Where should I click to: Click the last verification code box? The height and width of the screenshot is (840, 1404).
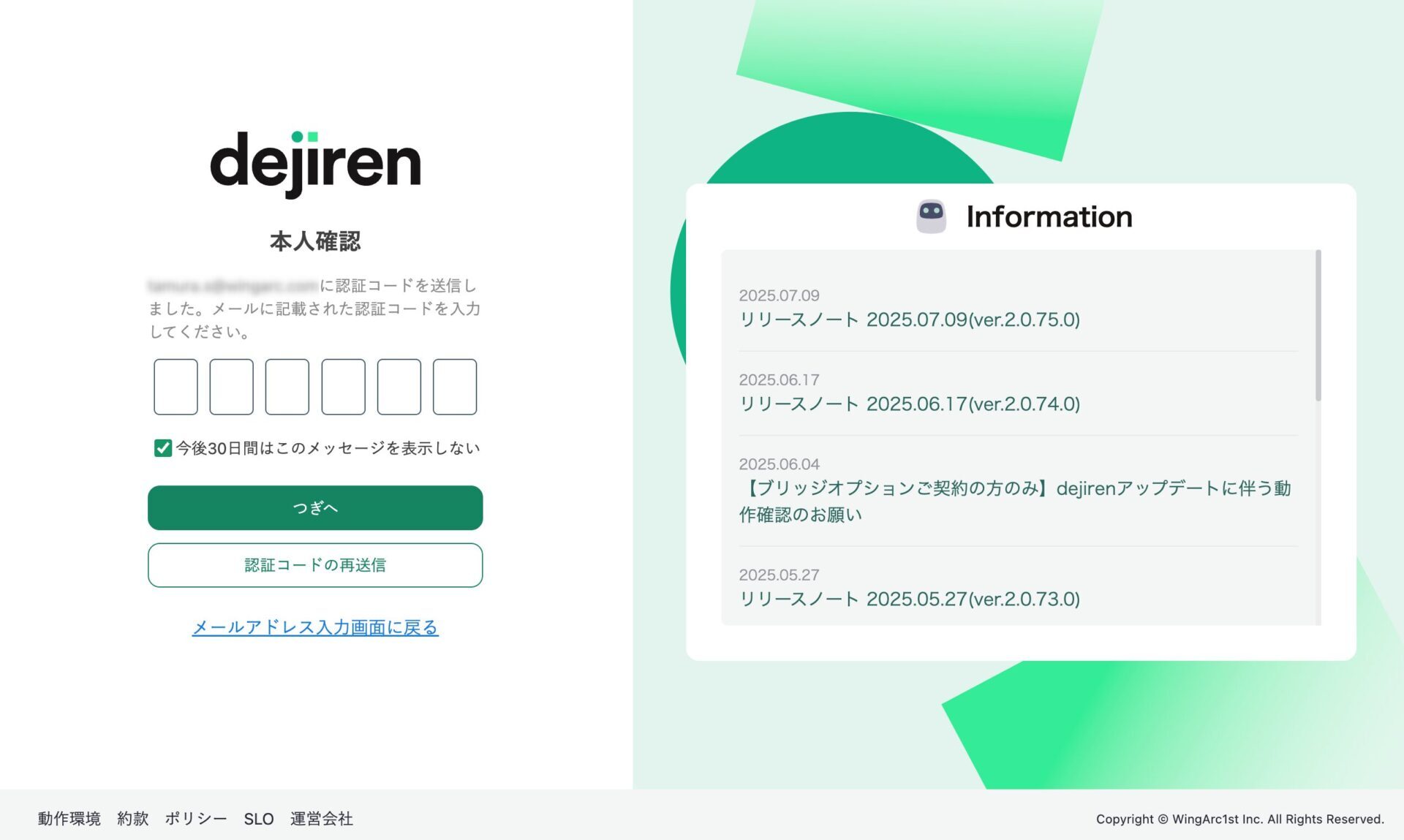[x=454, y=387]
